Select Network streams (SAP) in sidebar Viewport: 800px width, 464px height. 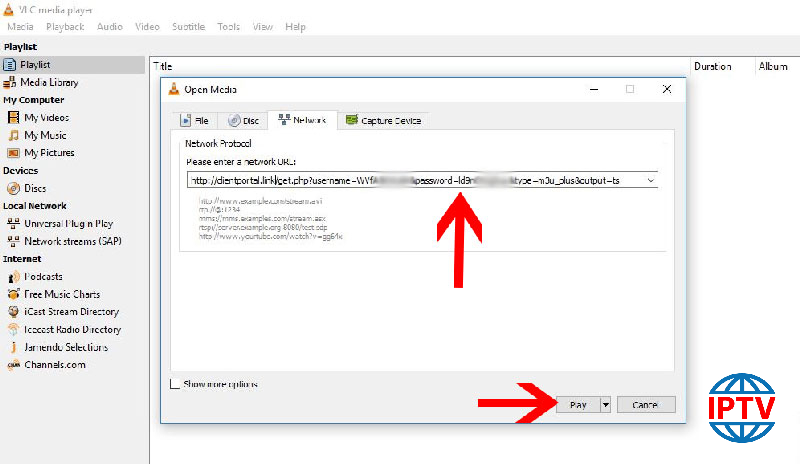[x=72, y=241]
